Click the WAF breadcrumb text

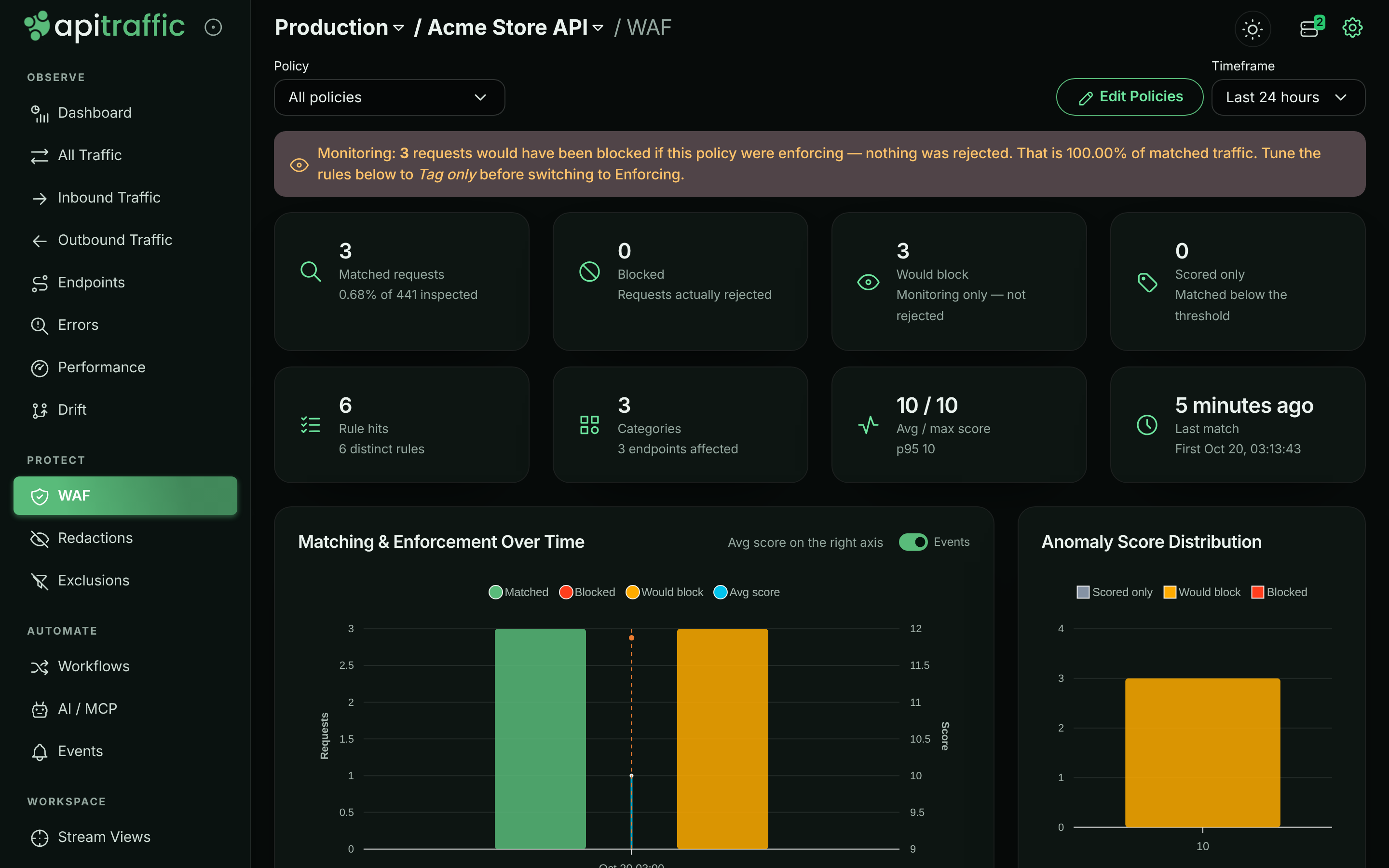(x=649, y=27)
